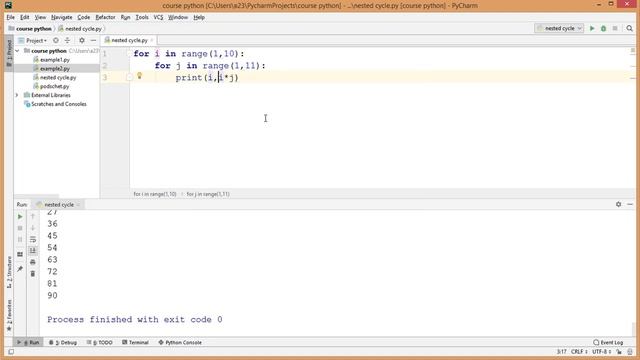Open Run panel settings gear
This screenshot has height=360, width=640.
[x=618, y=204]
